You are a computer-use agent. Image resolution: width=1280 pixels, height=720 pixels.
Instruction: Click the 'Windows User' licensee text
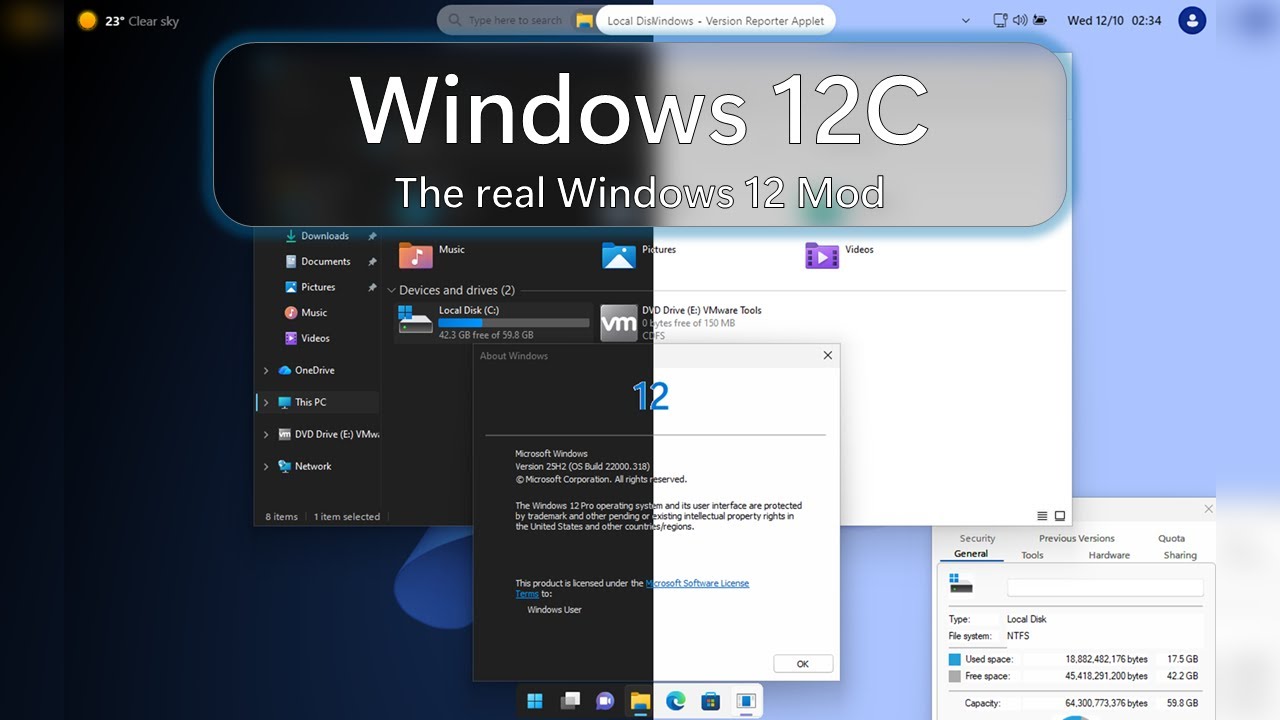point(554,610)
